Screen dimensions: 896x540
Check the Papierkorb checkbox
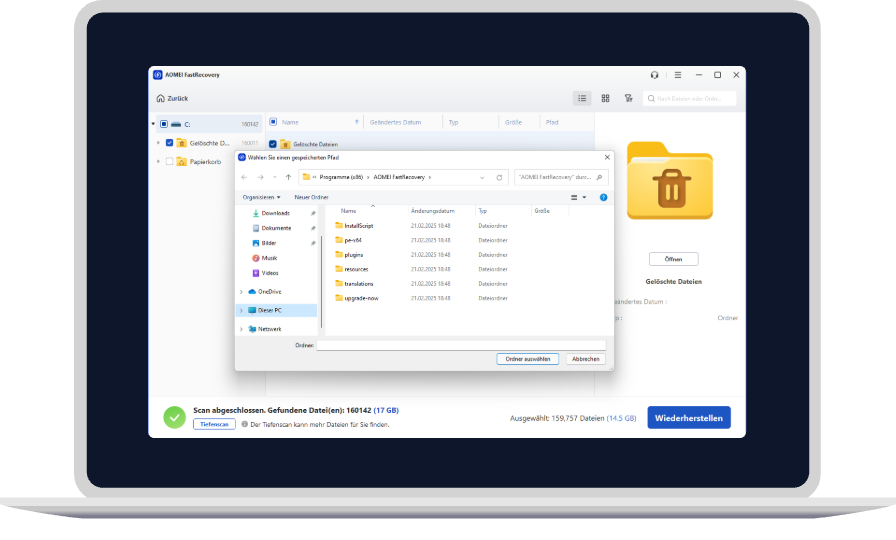pos(169,161)
